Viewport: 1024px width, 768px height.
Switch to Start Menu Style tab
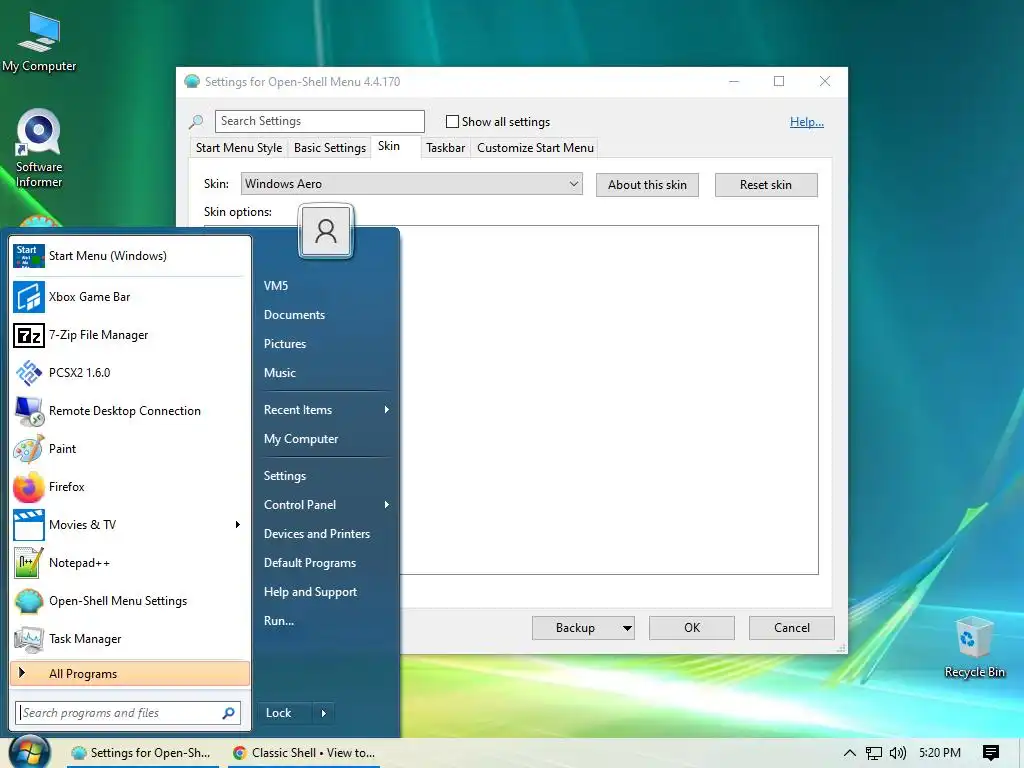pyautogui.click(x=239, y=148)
